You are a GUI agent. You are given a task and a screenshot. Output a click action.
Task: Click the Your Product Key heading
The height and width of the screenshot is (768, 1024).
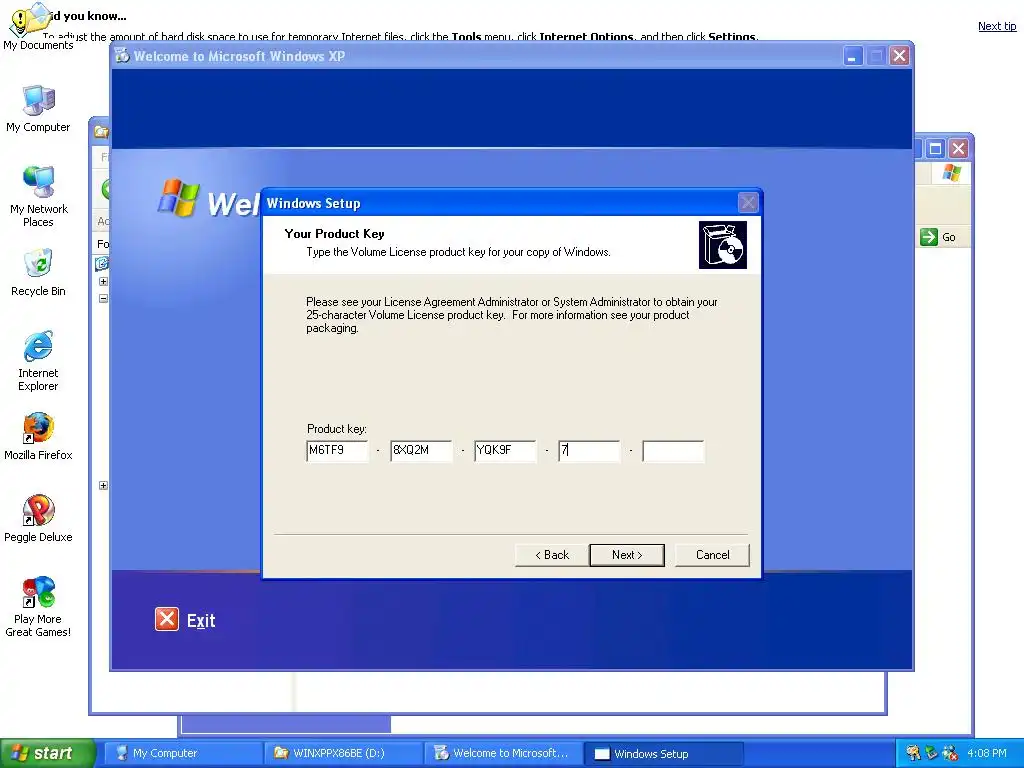pos(334,234)
